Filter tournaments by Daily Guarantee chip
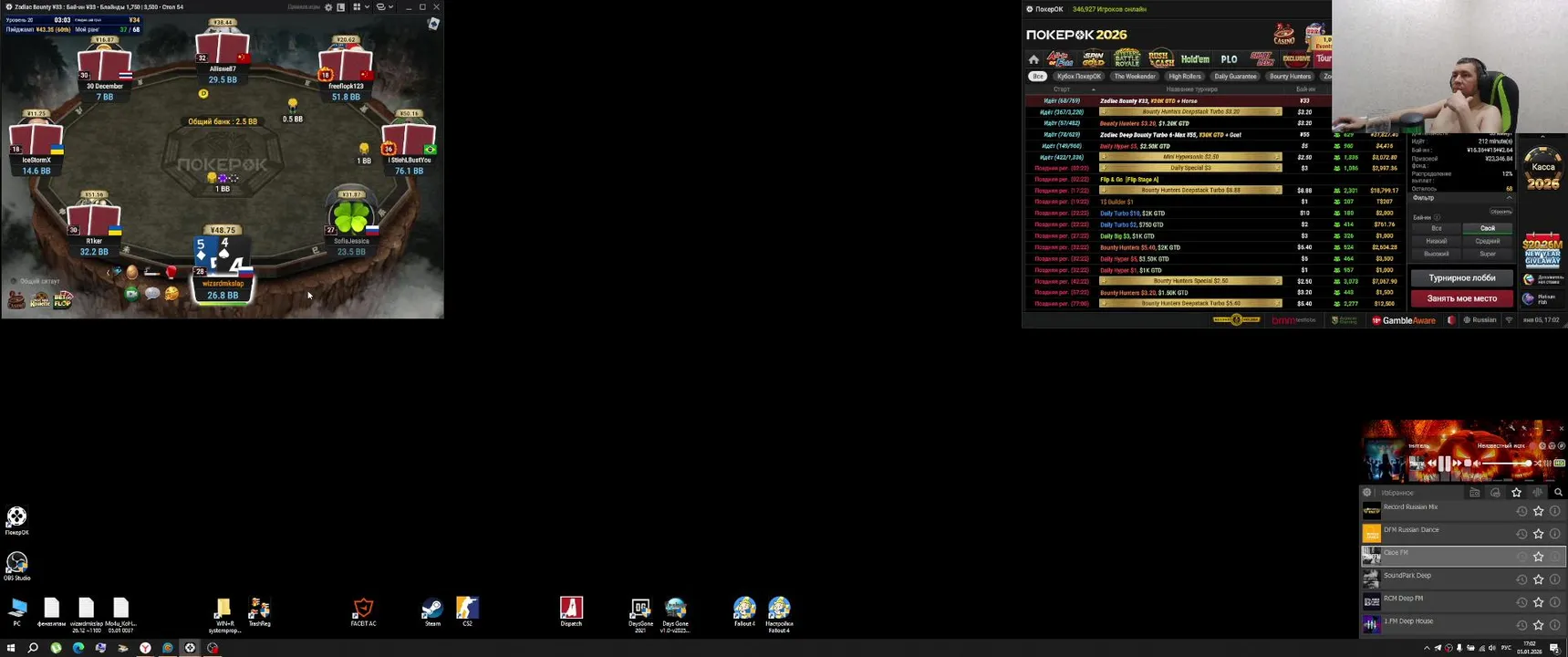This screenshot has height=657, width=1568. click(x=1235, y=77)
